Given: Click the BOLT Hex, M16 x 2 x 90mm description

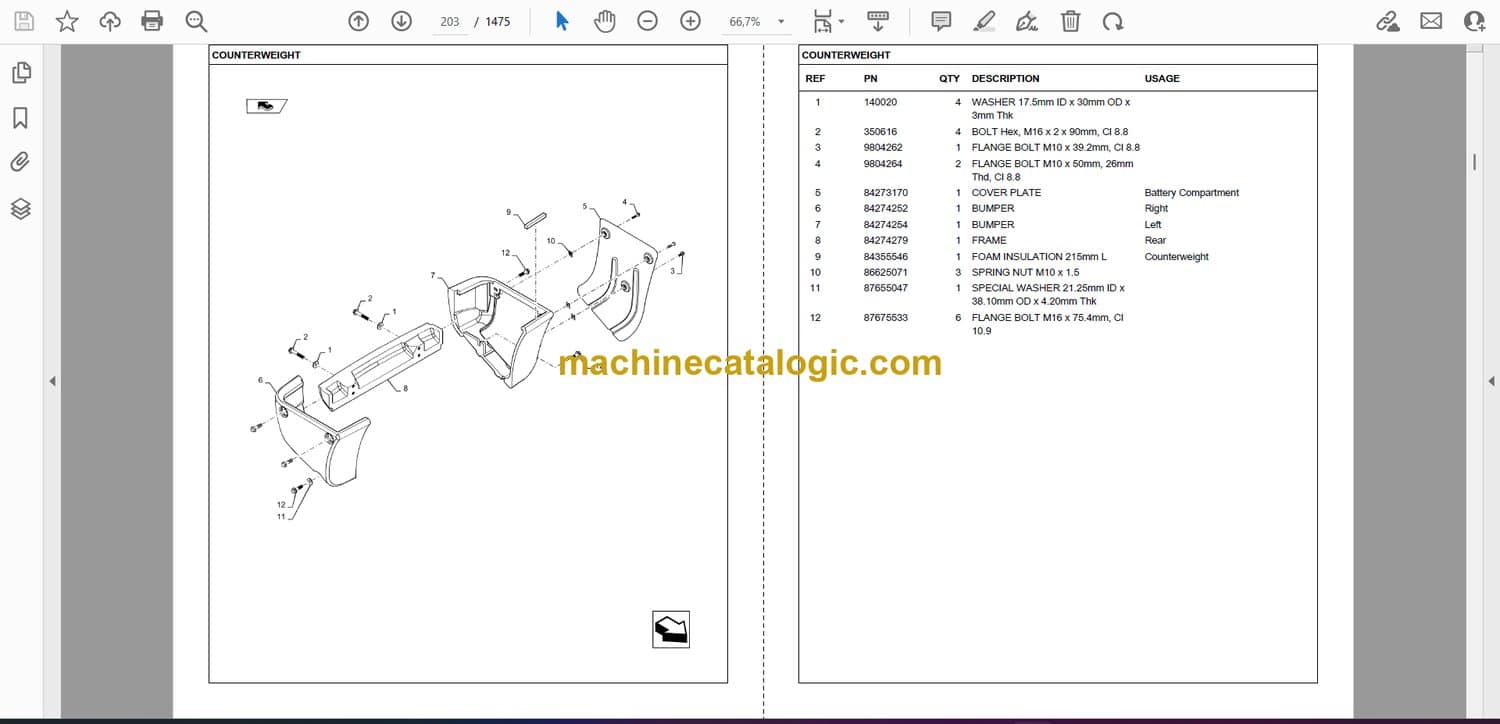Looking at the screenshot, I should point(1050,132).
